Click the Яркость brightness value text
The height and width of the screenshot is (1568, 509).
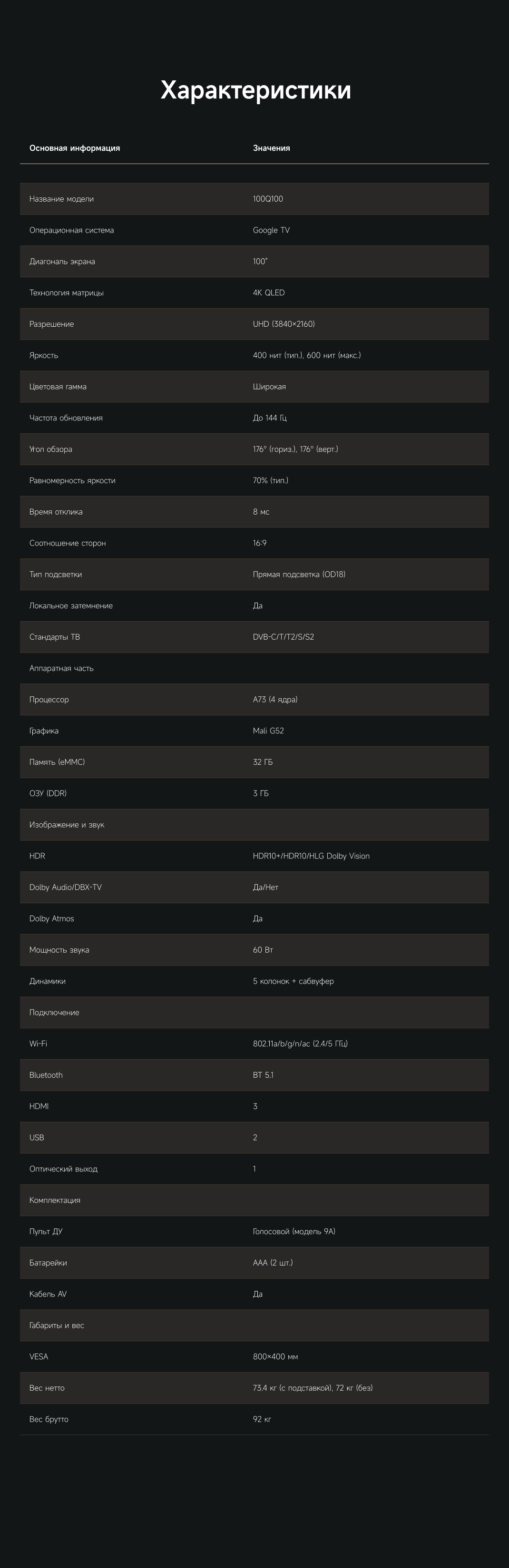coord(306,355)
